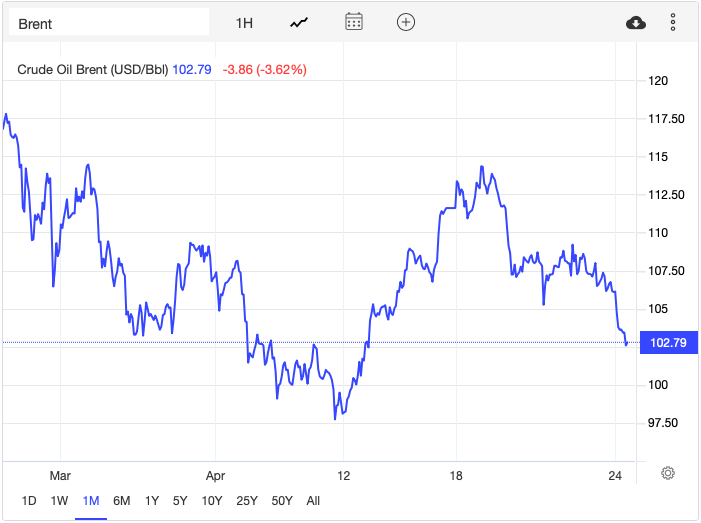Open the three-dot more options menu
This screenshot has height=523, width=701.
(673, 23)
